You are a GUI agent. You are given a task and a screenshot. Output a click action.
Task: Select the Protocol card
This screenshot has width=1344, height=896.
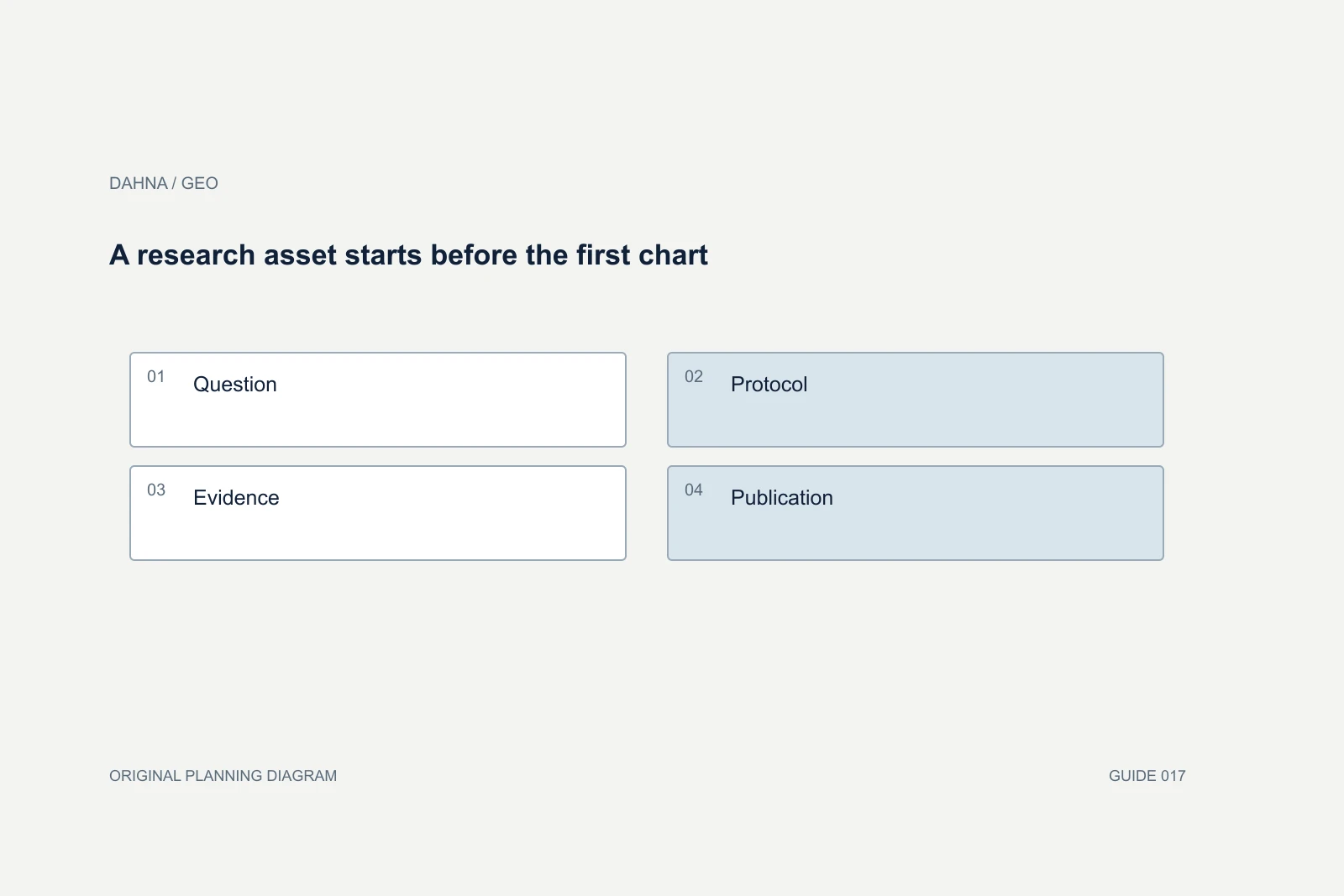[x=916, y=400]
